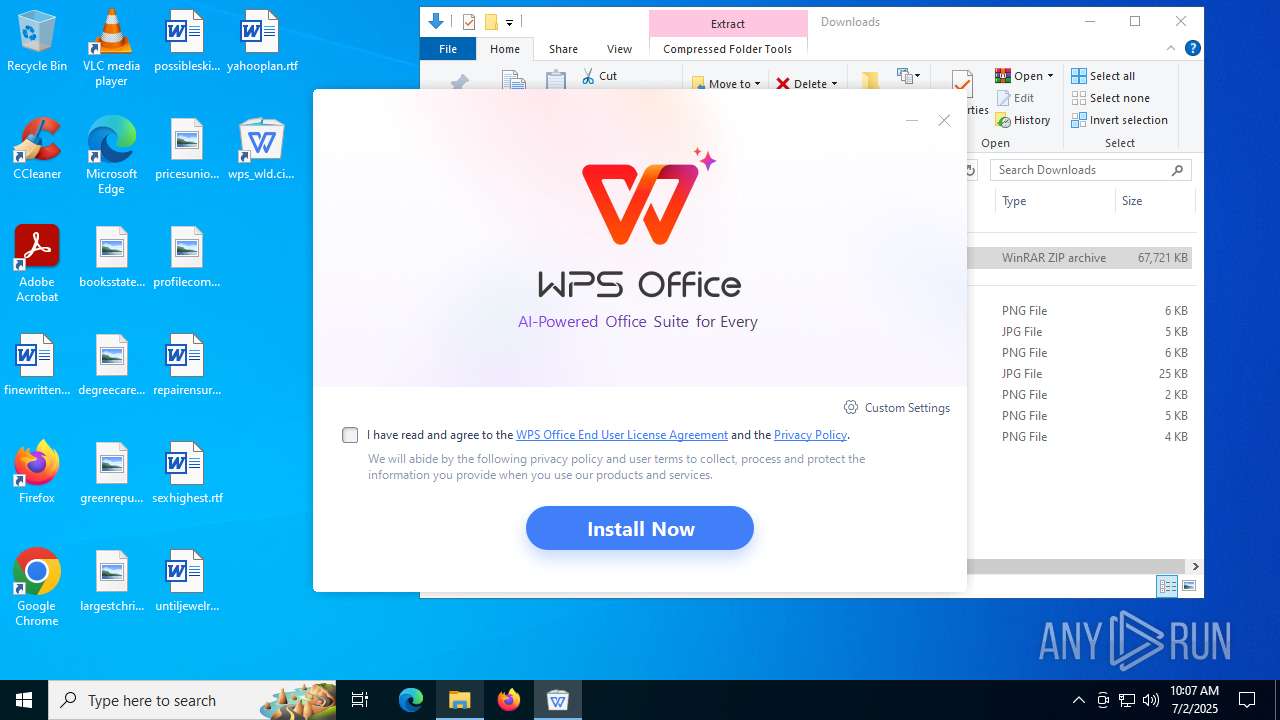Select the sexhighest.rtf desktop file

click(x=187, y=473)
